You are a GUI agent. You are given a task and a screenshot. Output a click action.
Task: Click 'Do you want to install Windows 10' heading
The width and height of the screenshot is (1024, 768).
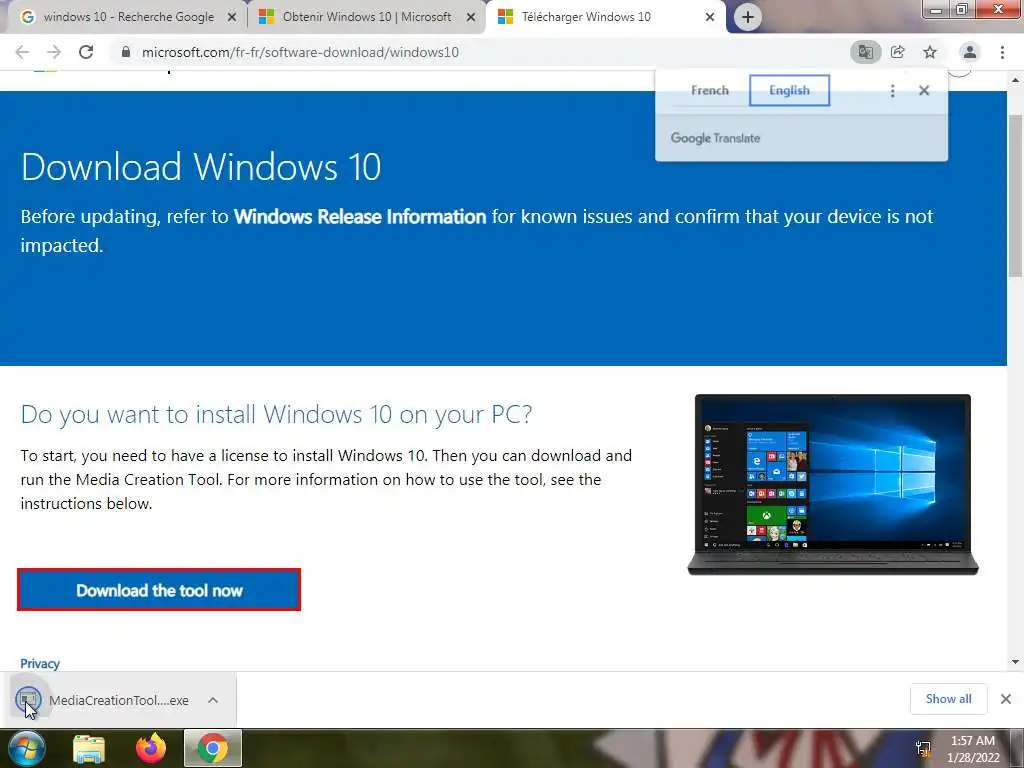276,414
